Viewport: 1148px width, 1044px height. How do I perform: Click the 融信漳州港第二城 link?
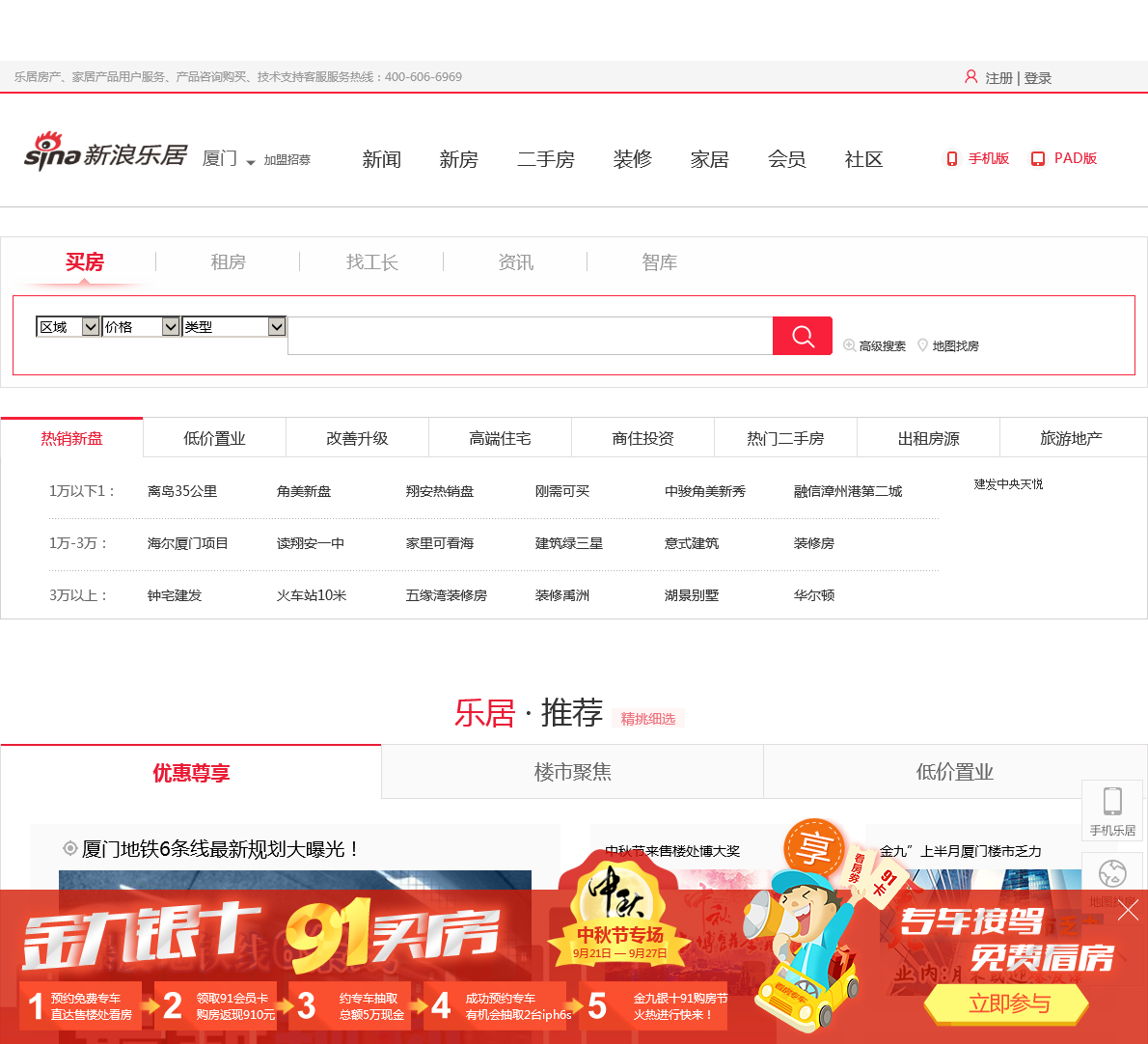click(x=848, y=491)
